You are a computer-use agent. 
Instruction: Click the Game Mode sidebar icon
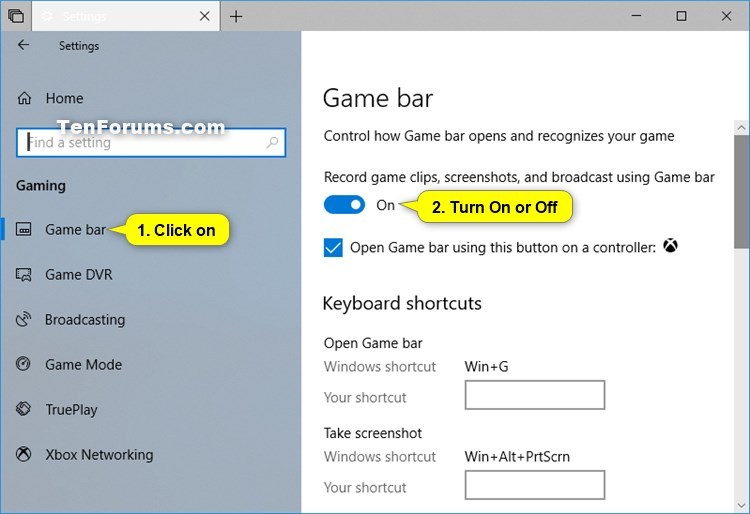pyautogui.click(x=23, y=364)
